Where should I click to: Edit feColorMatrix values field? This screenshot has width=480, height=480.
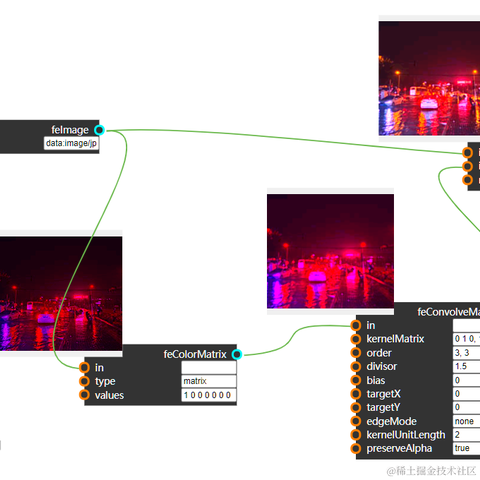(209, 395)
